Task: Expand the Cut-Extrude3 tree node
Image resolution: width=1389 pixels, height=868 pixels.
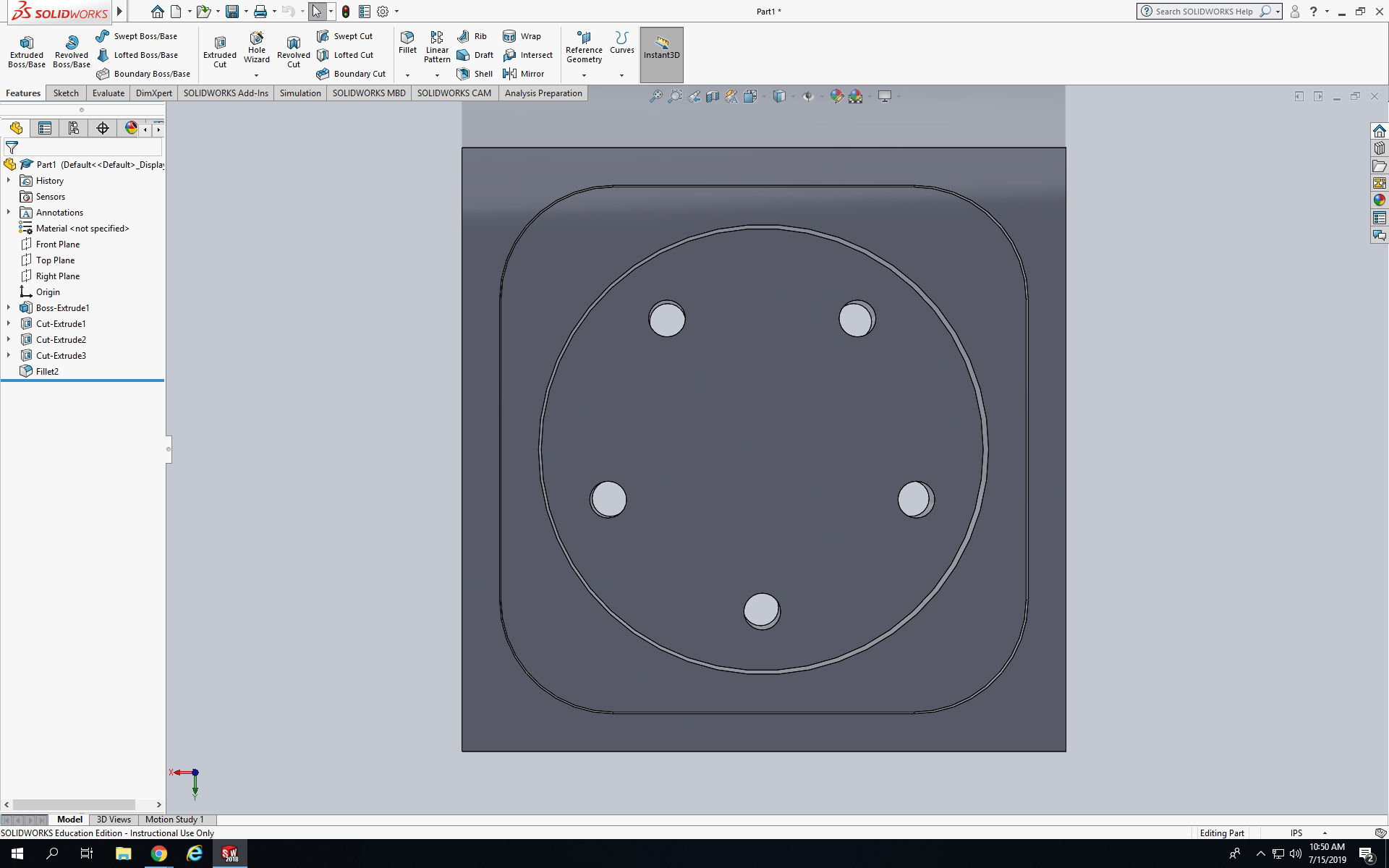Action: 9,355
